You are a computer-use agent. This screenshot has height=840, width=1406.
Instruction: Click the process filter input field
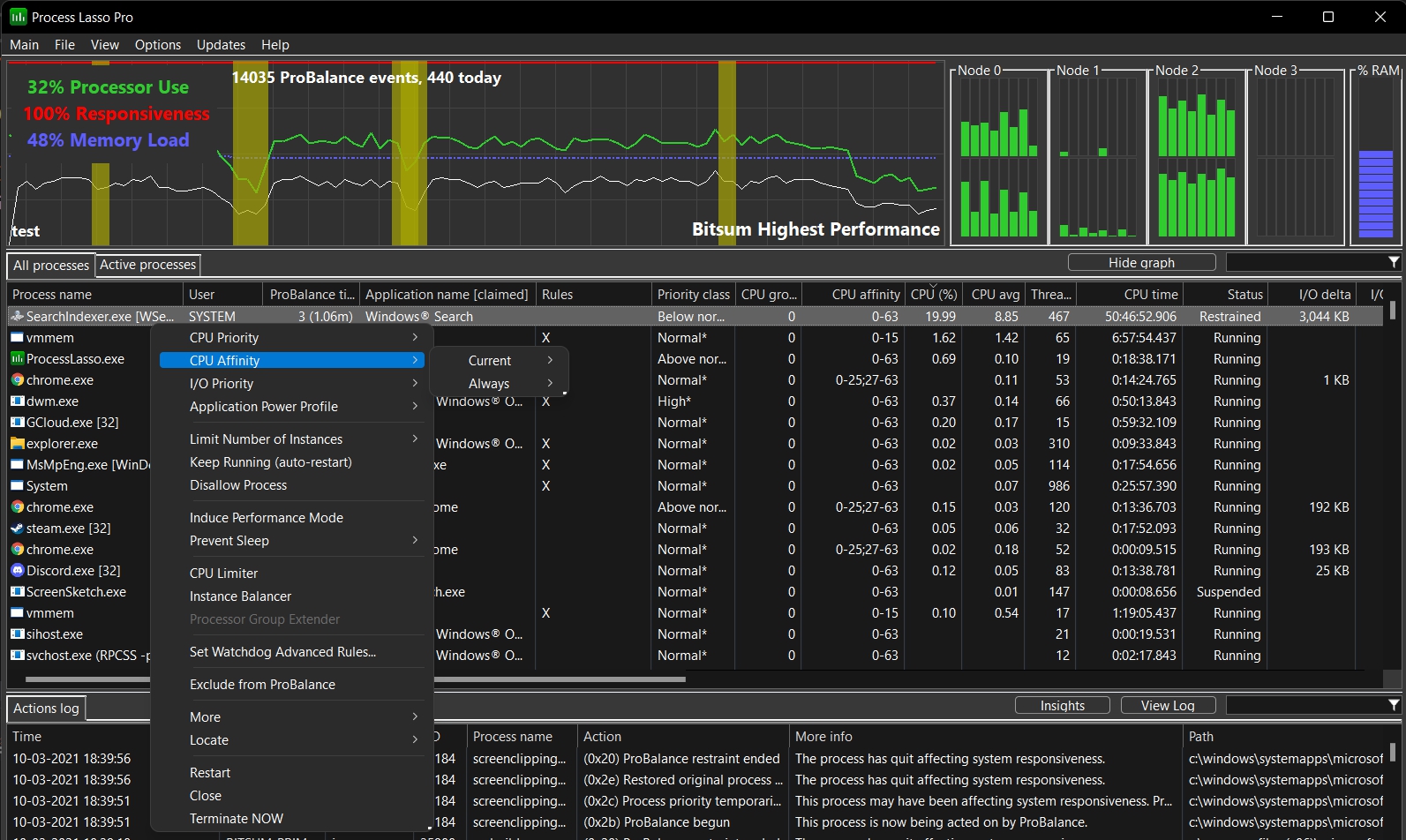(x=1306, y=262)
